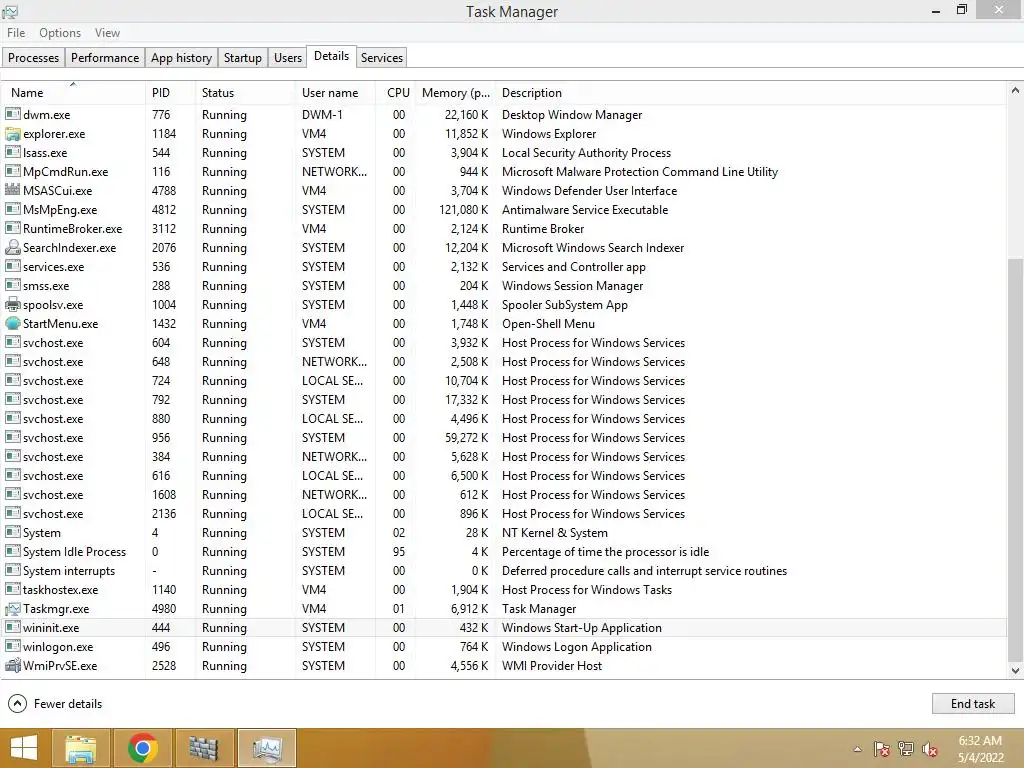The height and width of the screenshot is (768, 1024).
Task: Switch to the Users tab
Action: 288,57
